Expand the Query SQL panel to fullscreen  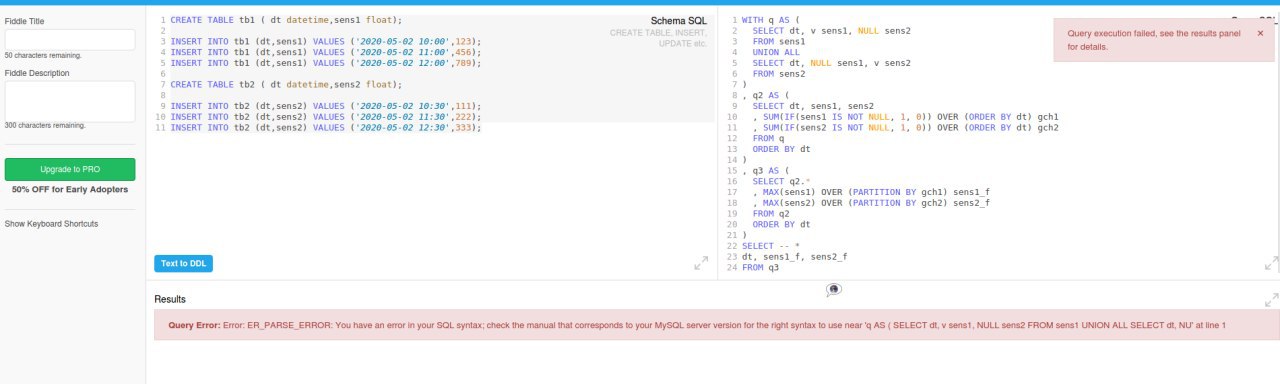(x=1271, y=263)
